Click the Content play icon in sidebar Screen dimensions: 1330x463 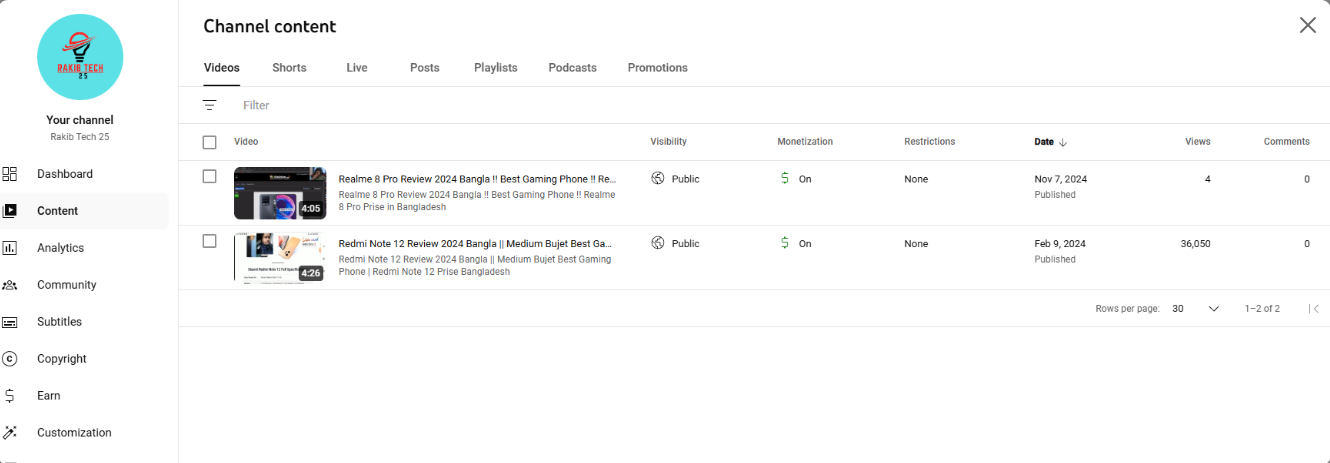pos(10,211)
